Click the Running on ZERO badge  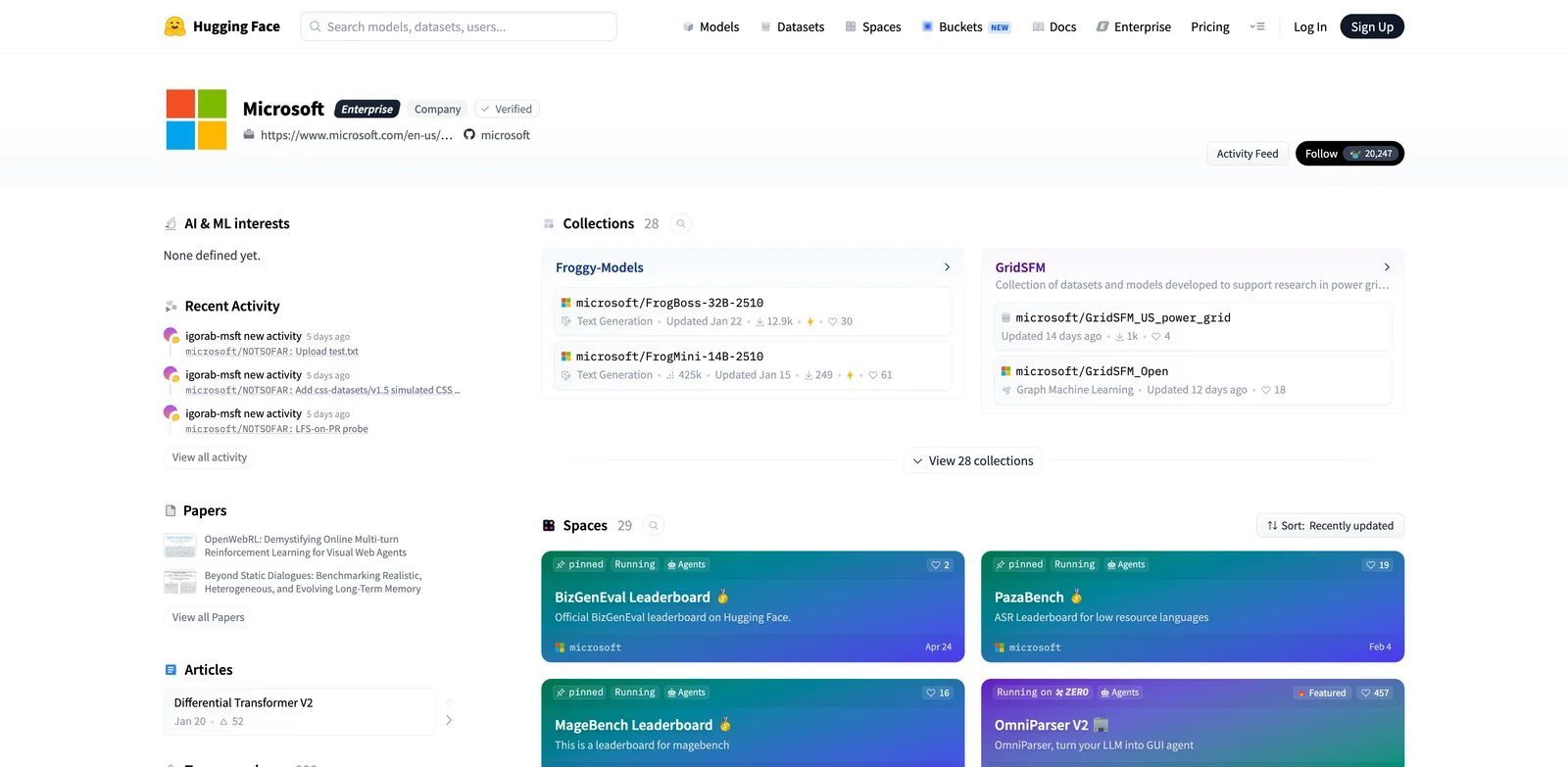(x=1043, y=693)
